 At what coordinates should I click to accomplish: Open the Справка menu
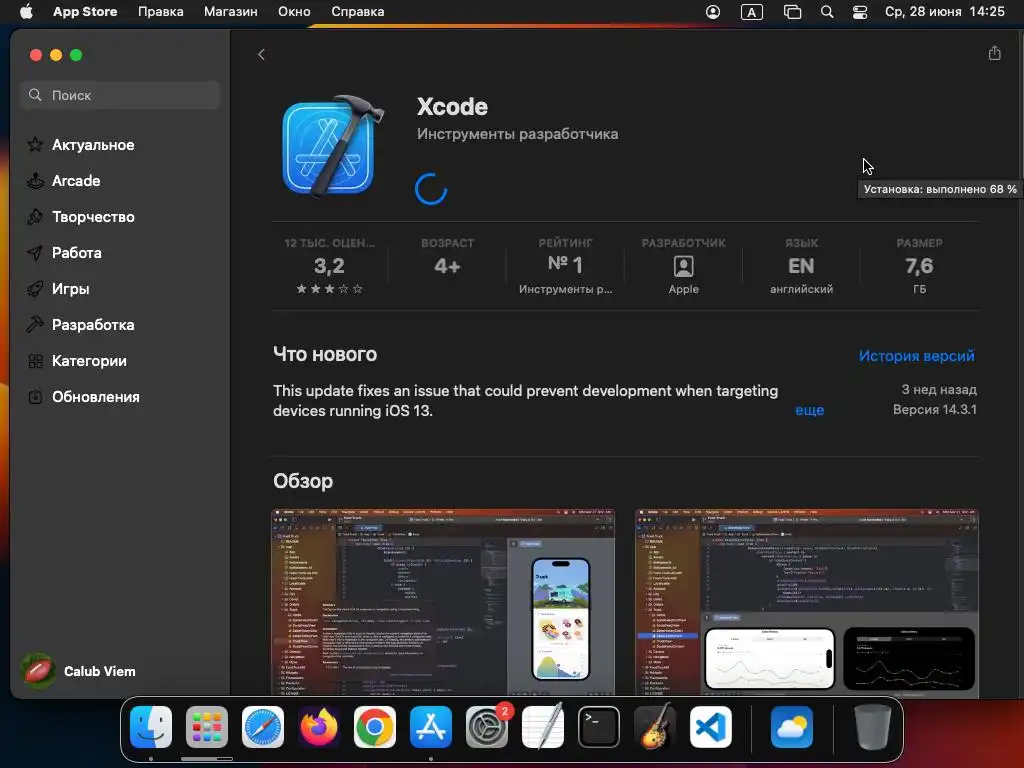coord(357,12)
